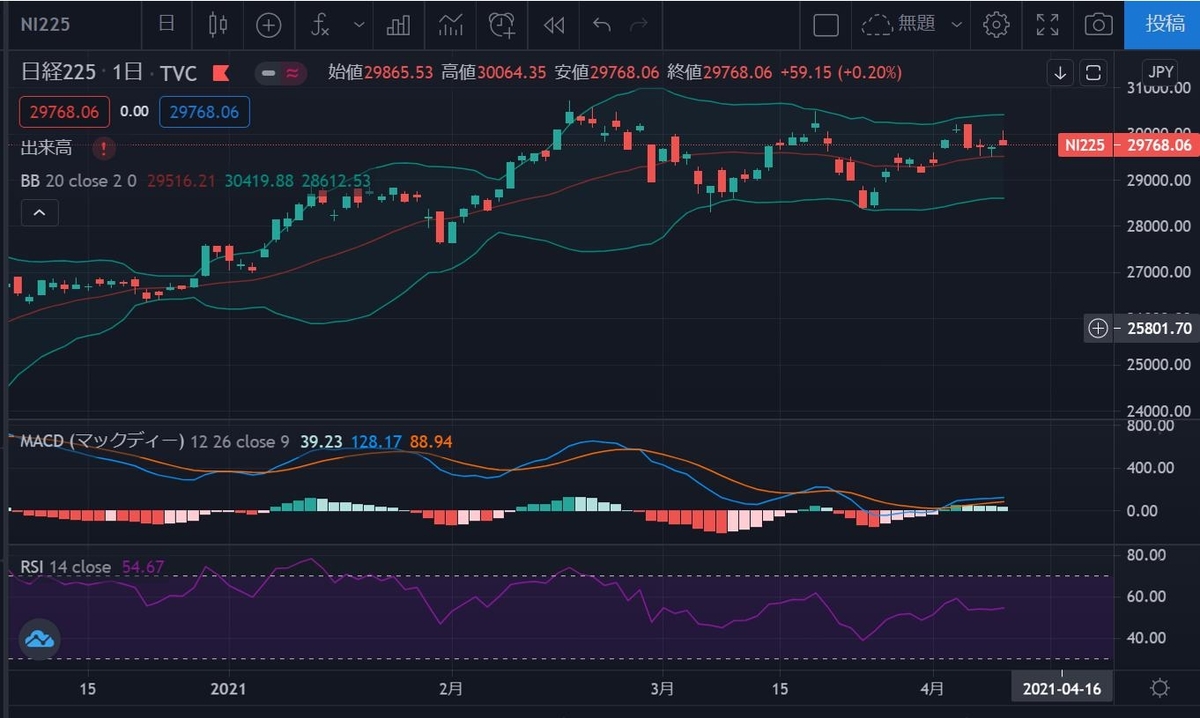Select the JPY currency label

[x=1160, y=72]
